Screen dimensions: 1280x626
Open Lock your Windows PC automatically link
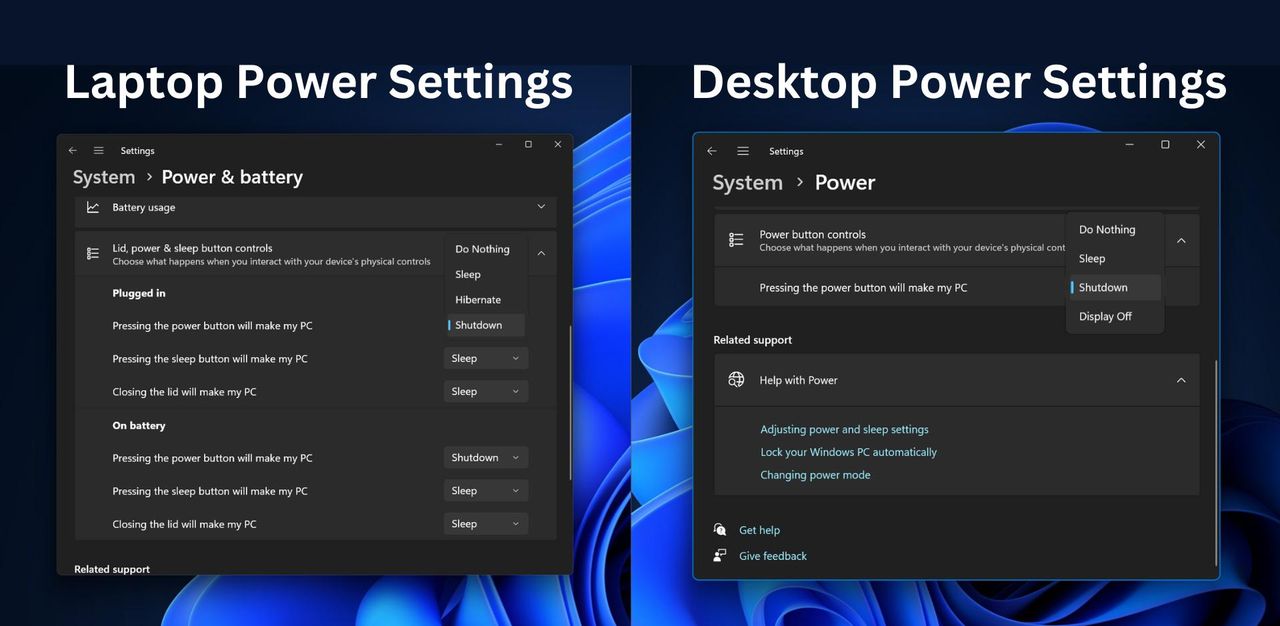click(848, 452)
